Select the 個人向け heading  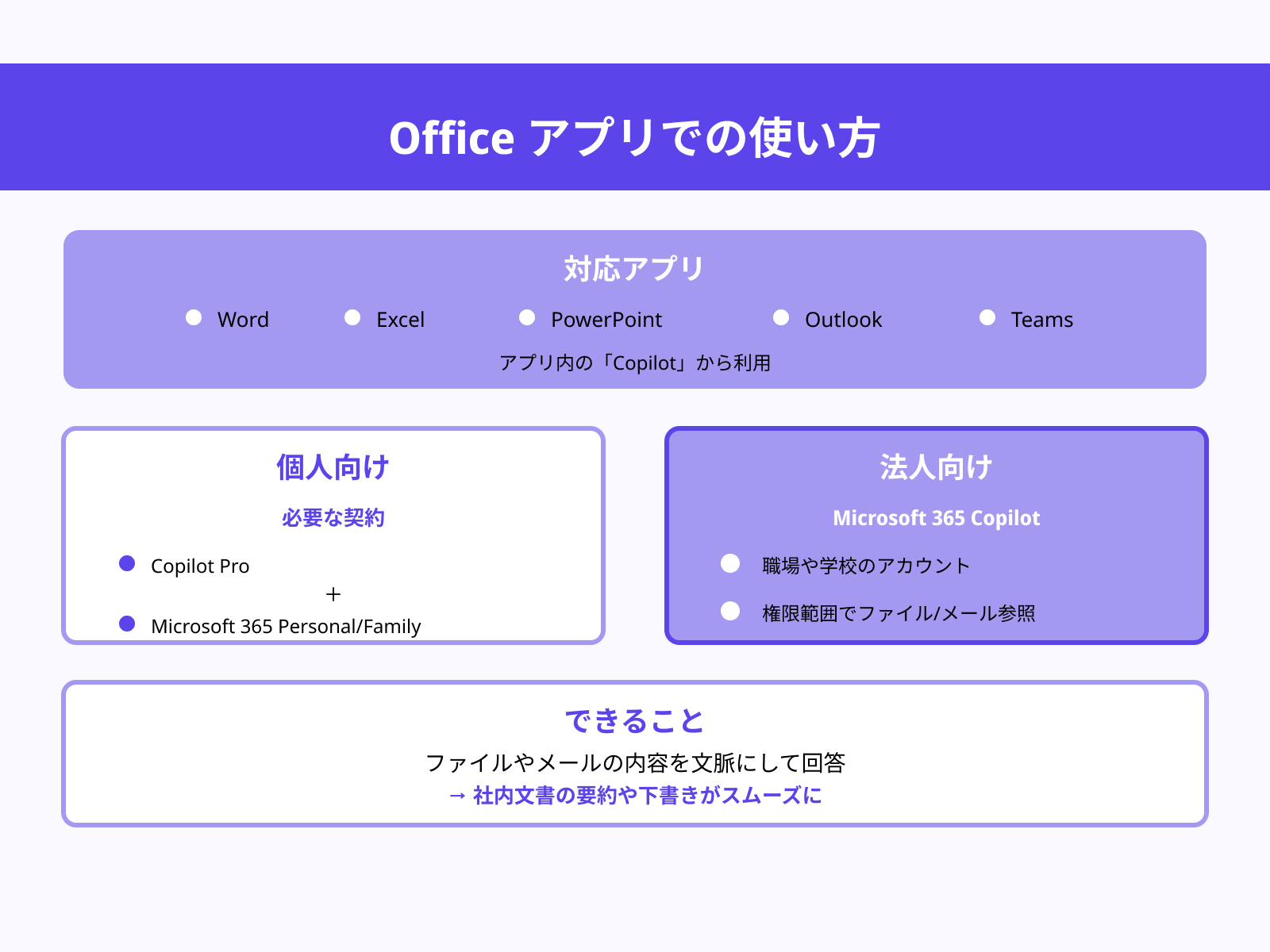333,466
